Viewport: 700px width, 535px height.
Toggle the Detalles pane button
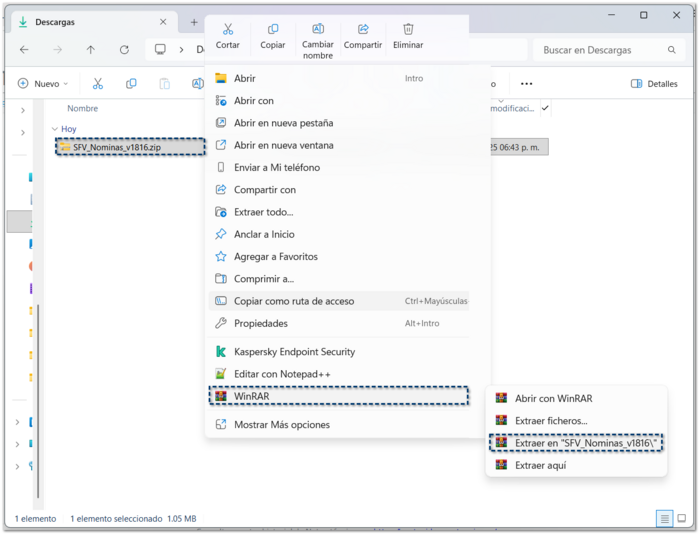click(654, 84)
